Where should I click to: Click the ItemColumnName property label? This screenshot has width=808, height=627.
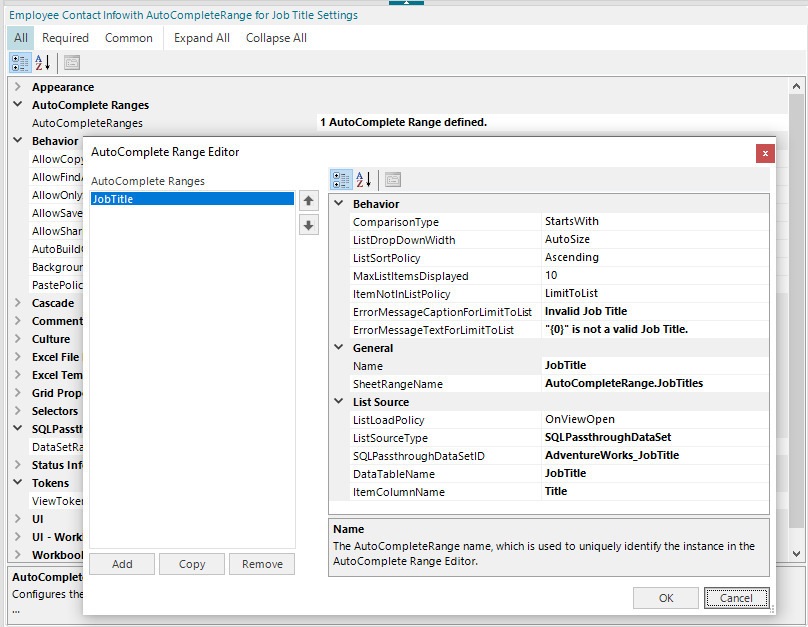click(399, 492)
